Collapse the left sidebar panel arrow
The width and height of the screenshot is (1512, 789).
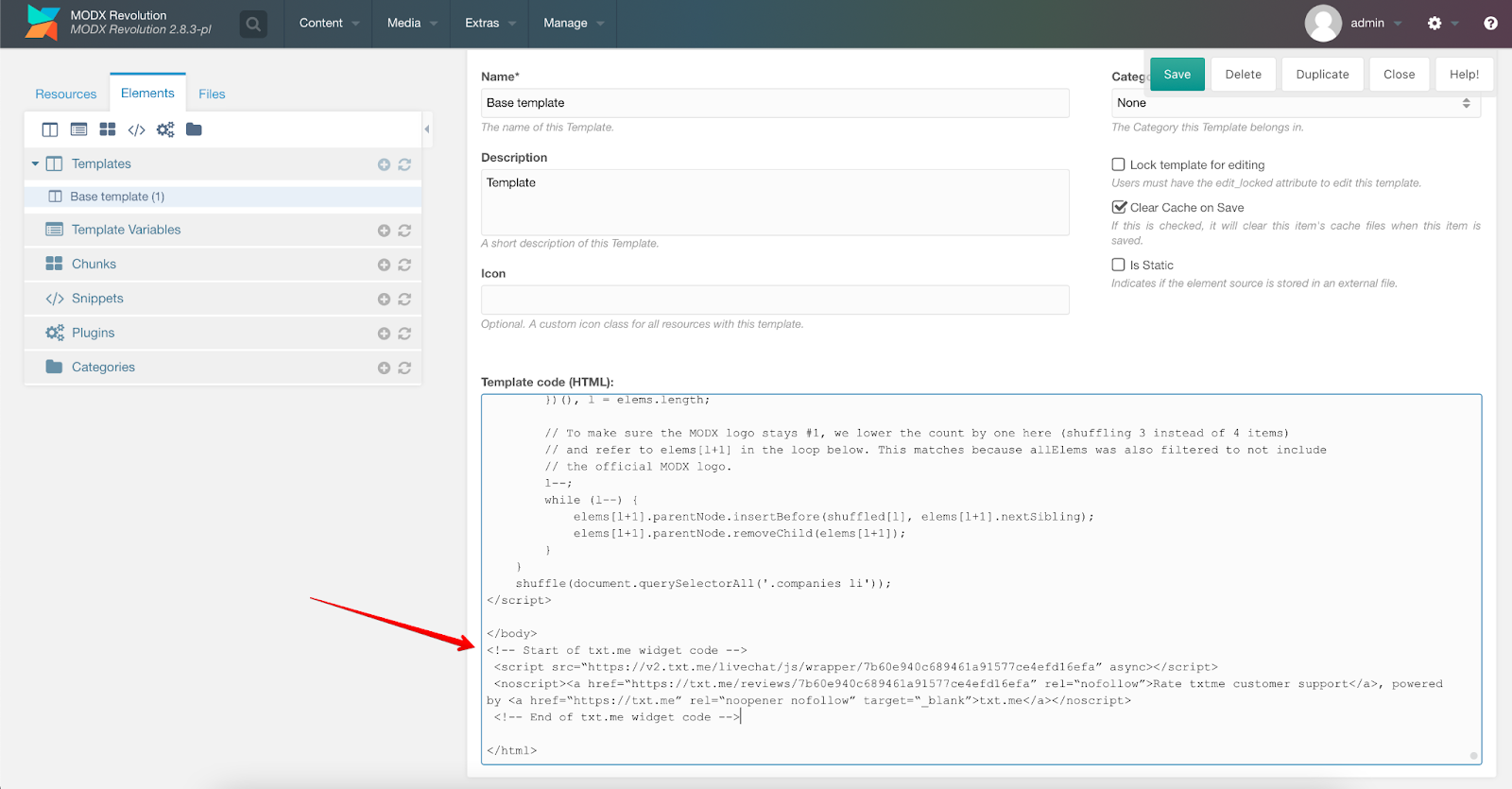427,129
